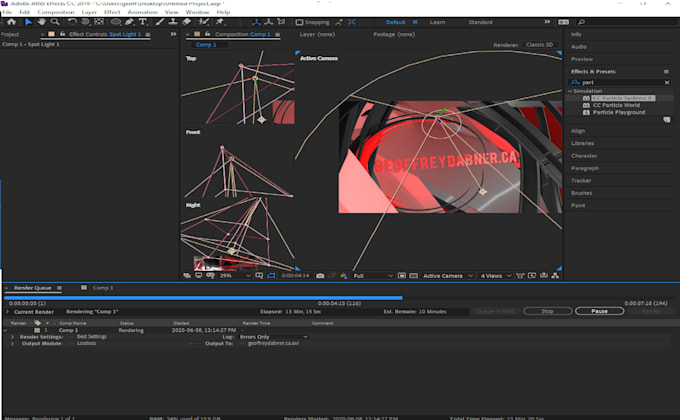Expand the Render Settings row
Image resolution: width=680 pixels, height=420 pixels.
click(13, 337)
